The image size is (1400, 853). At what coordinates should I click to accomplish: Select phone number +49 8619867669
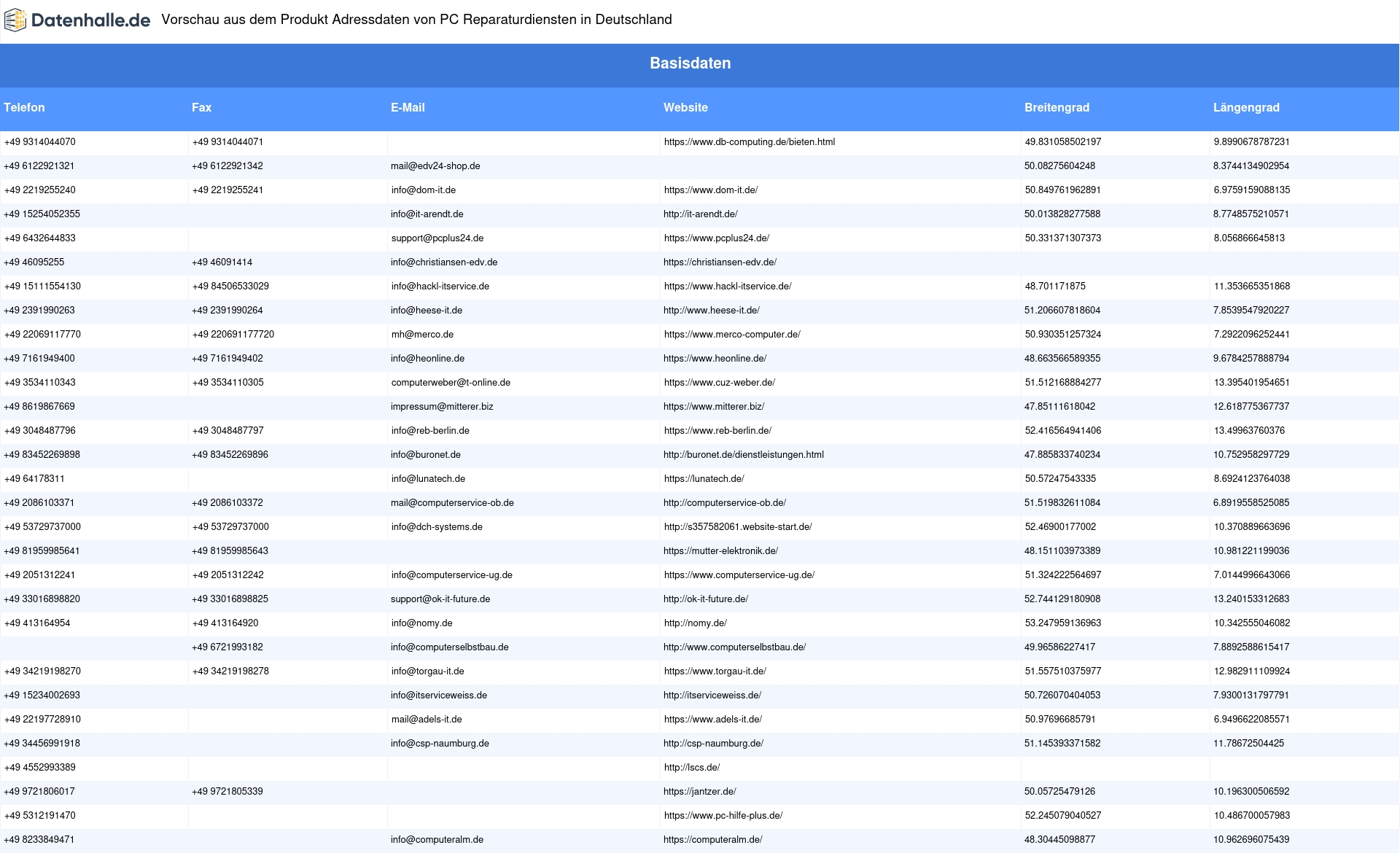pyautogui.click(x=39, y=407)
